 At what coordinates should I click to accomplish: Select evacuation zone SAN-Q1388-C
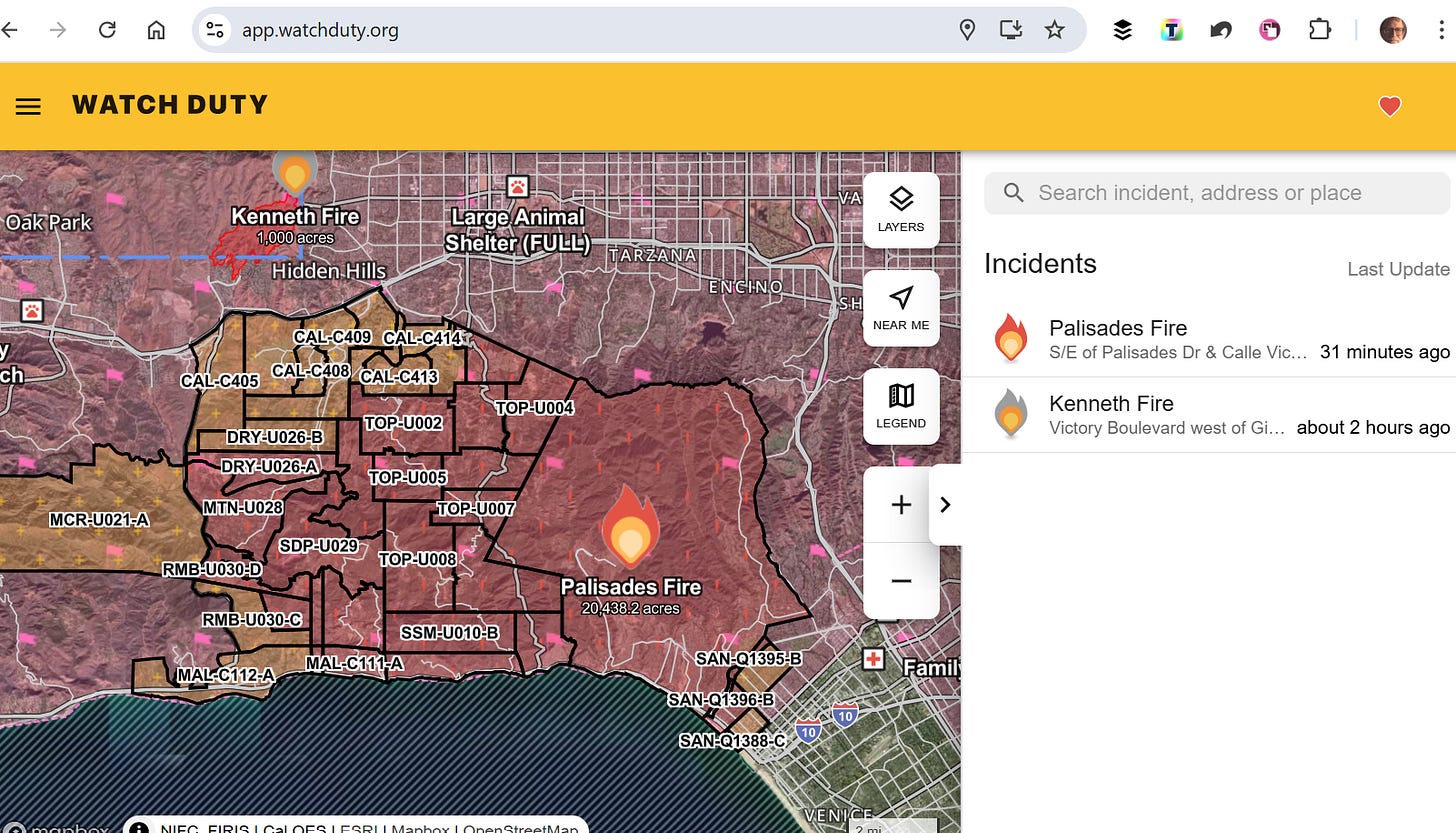[732, 741]
